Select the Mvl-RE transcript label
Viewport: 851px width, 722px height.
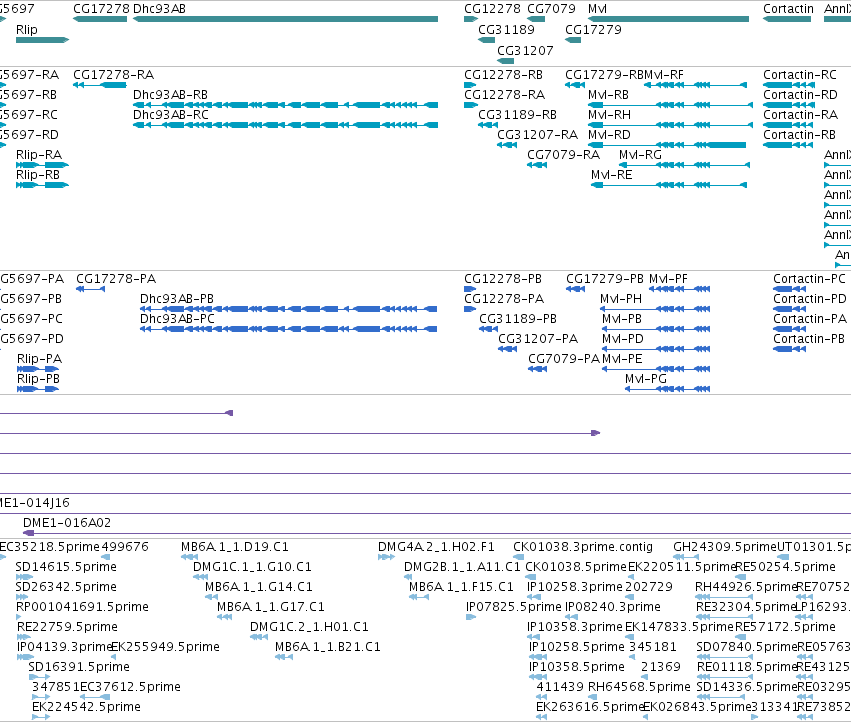tap(612, 175)
